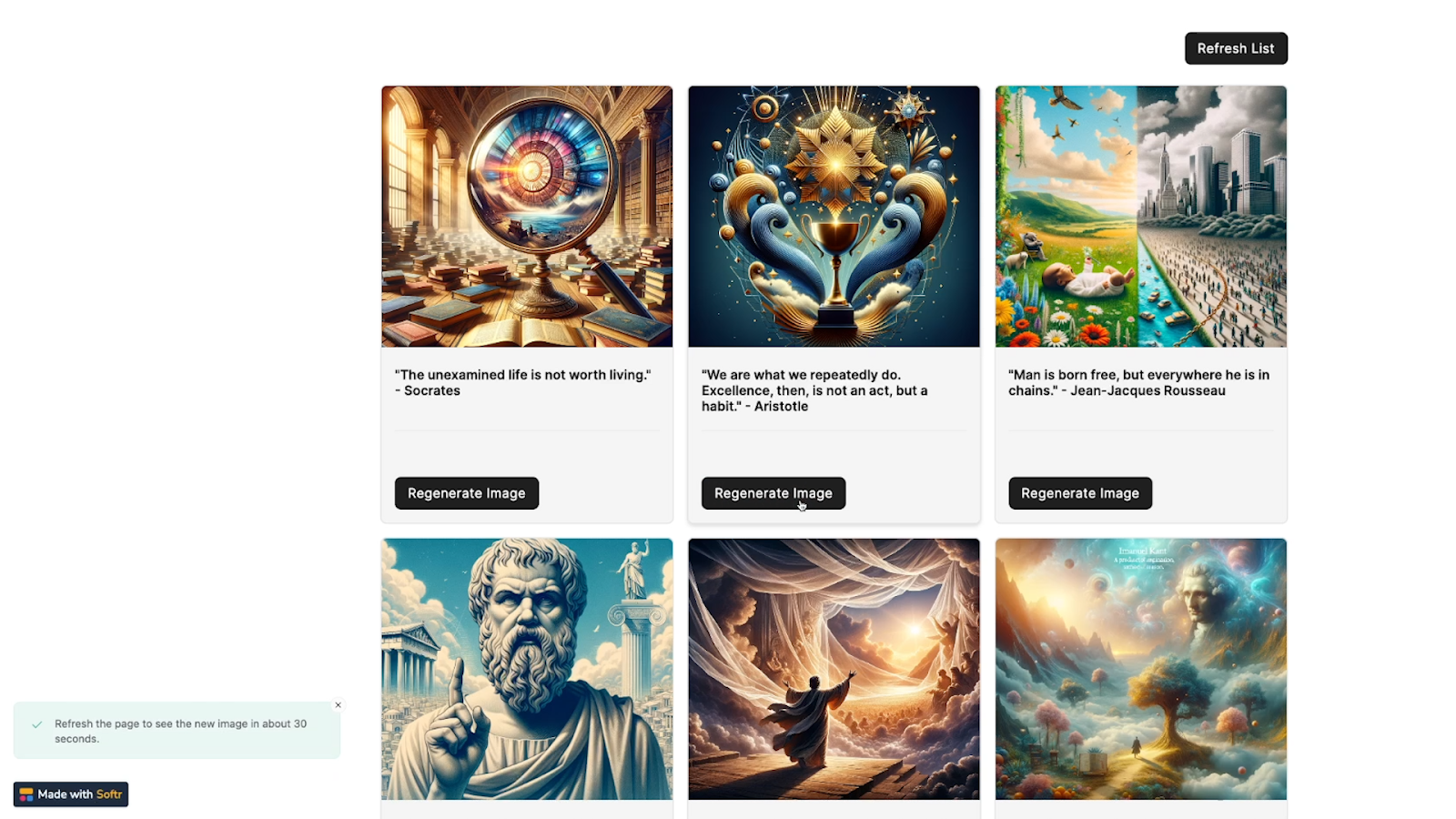Regenerate image for the Aristotle quote
This screenshot has height=819, width=1456.
click(x=773, y=493)
